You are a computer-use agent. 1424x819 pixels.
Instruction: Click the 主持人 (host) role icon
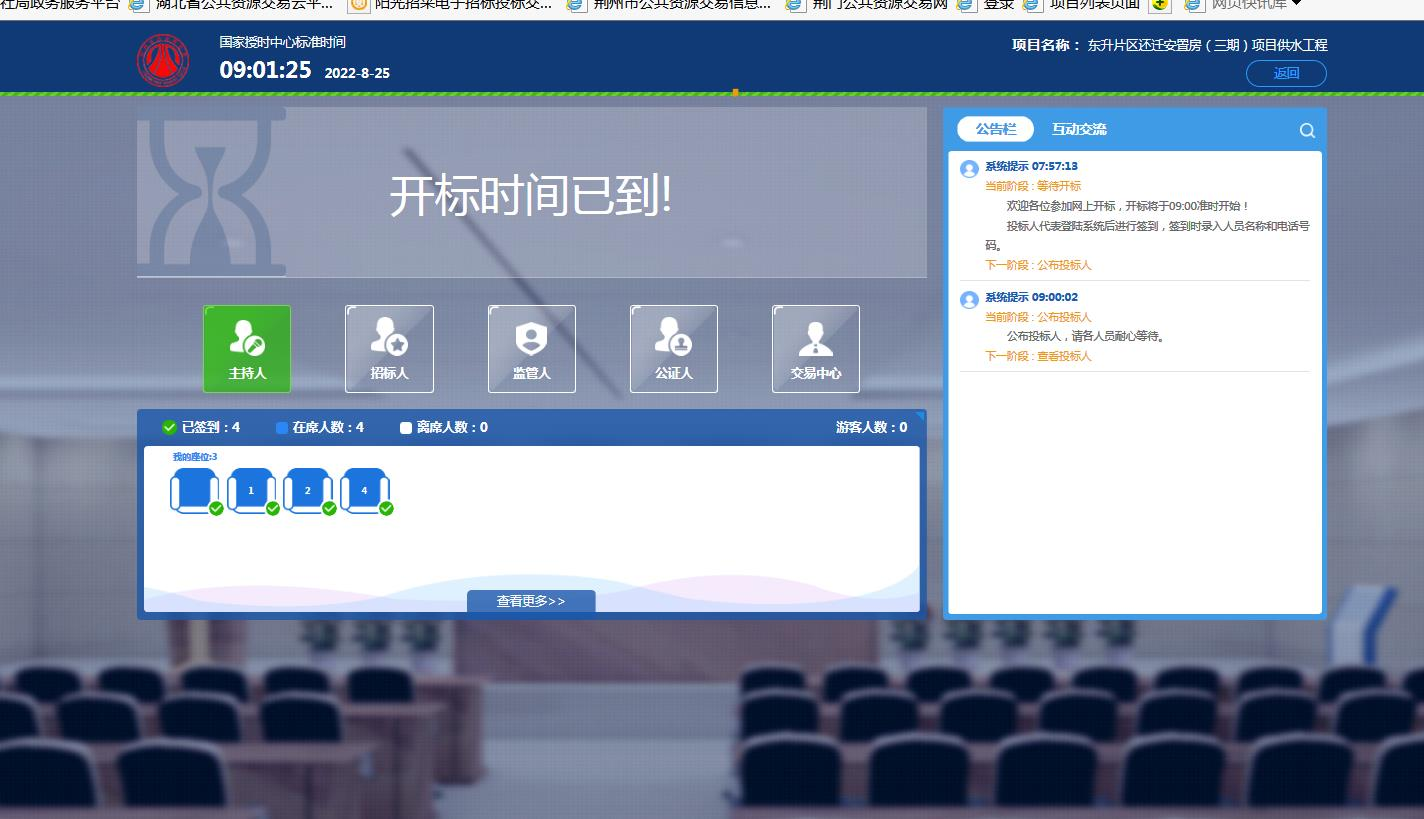tap(247, 348)
